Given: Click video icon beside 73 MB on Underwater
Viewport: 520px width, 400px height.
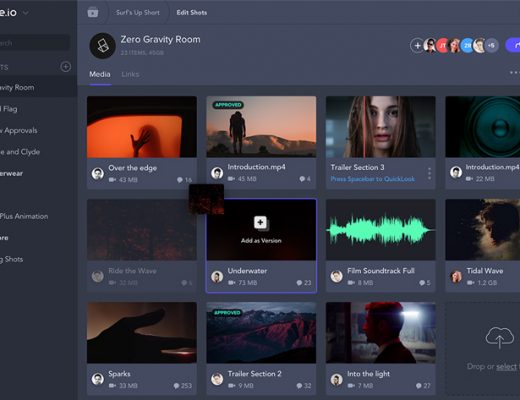Looking at the screenshot, I should (231, 283).
